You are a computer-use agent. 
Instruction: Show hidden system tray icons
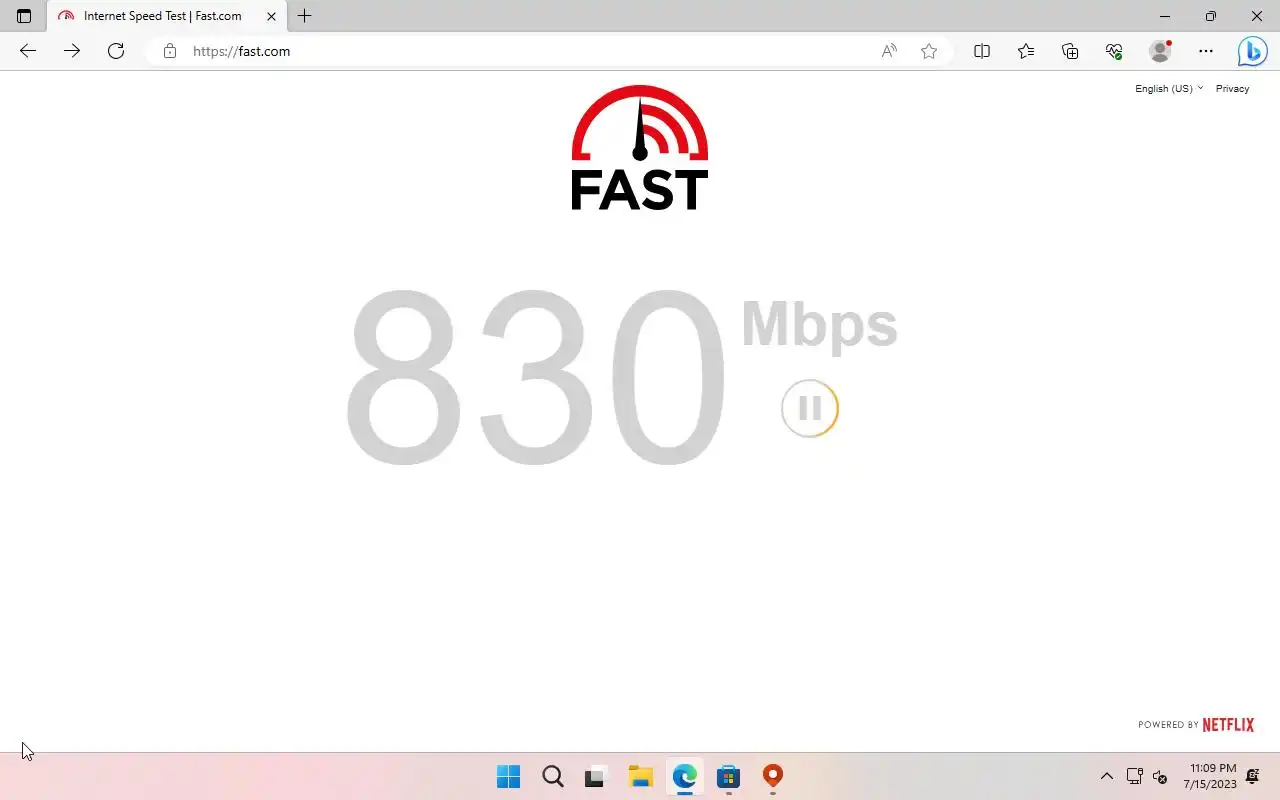coord(1106,776)
